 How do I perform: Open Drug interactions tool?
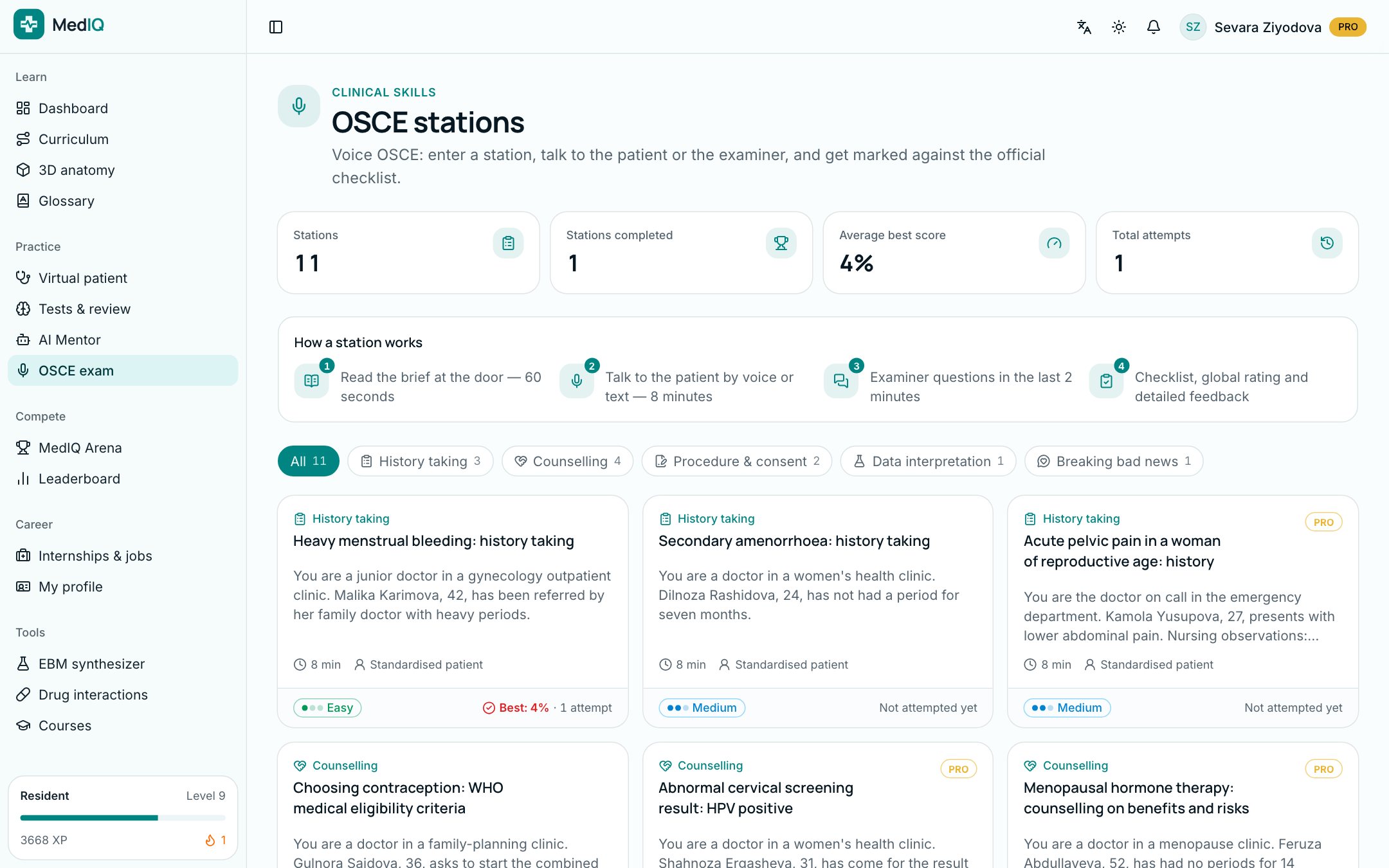coord(123,694)
